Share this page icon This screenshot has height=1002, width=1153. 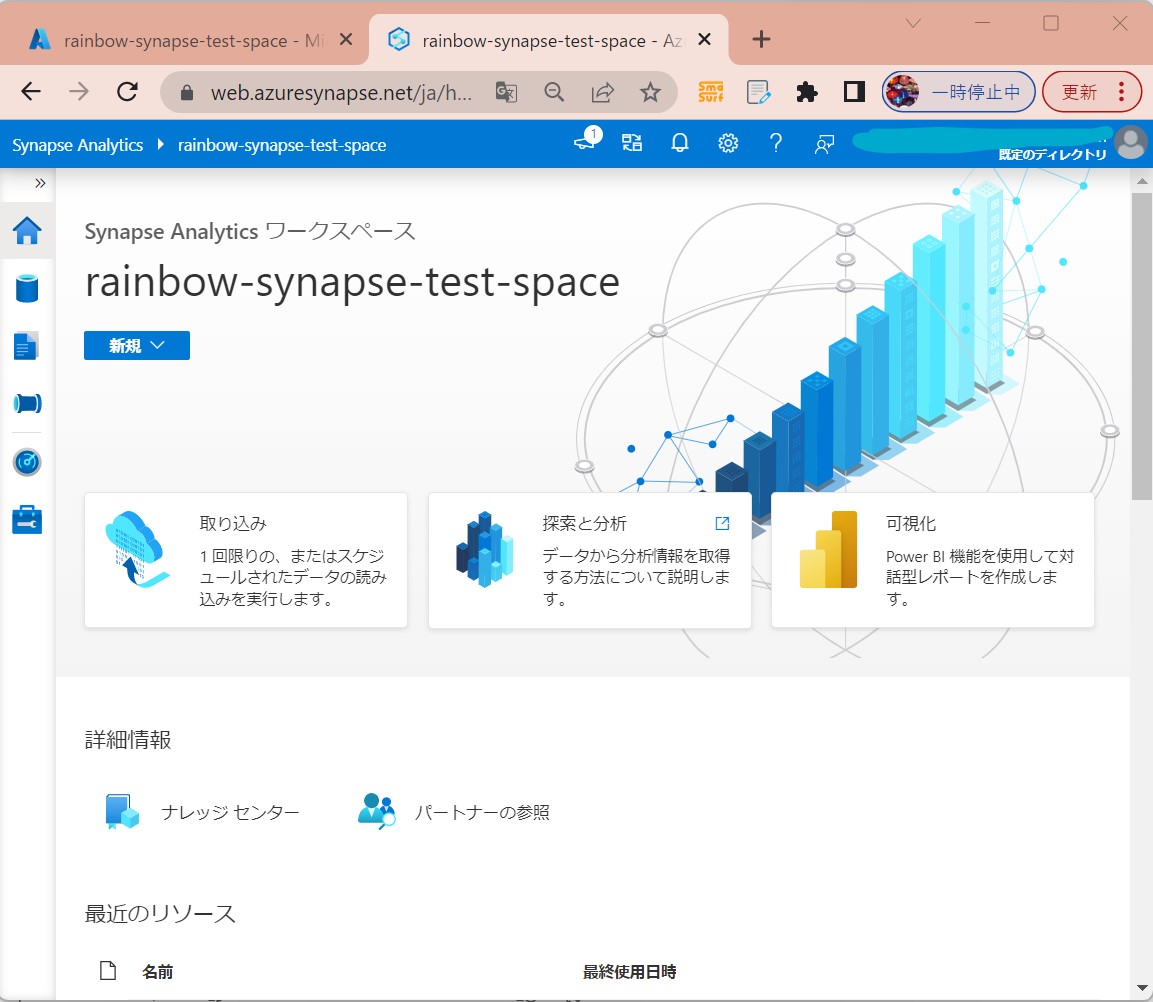click(x=602, y=93)
